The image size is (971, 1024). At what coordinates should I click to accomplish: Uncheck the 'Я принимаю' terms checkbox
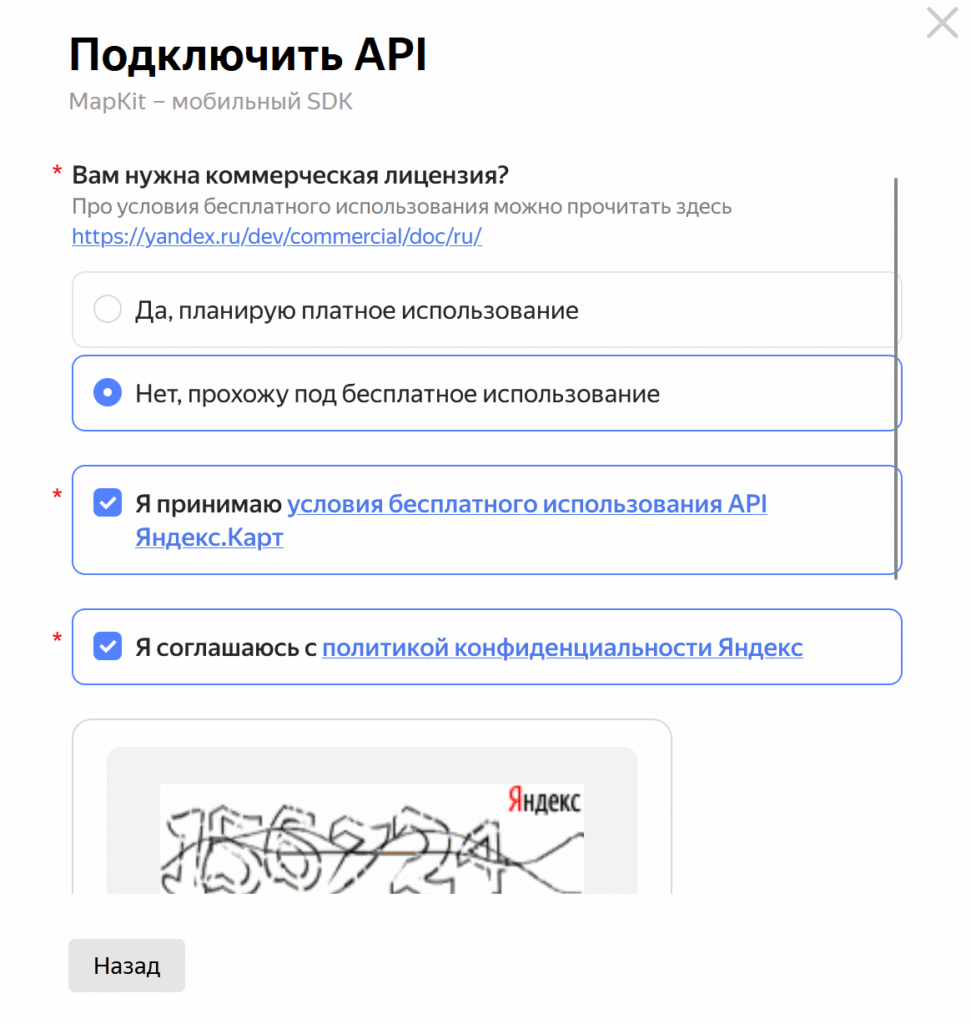pos(107,503)
